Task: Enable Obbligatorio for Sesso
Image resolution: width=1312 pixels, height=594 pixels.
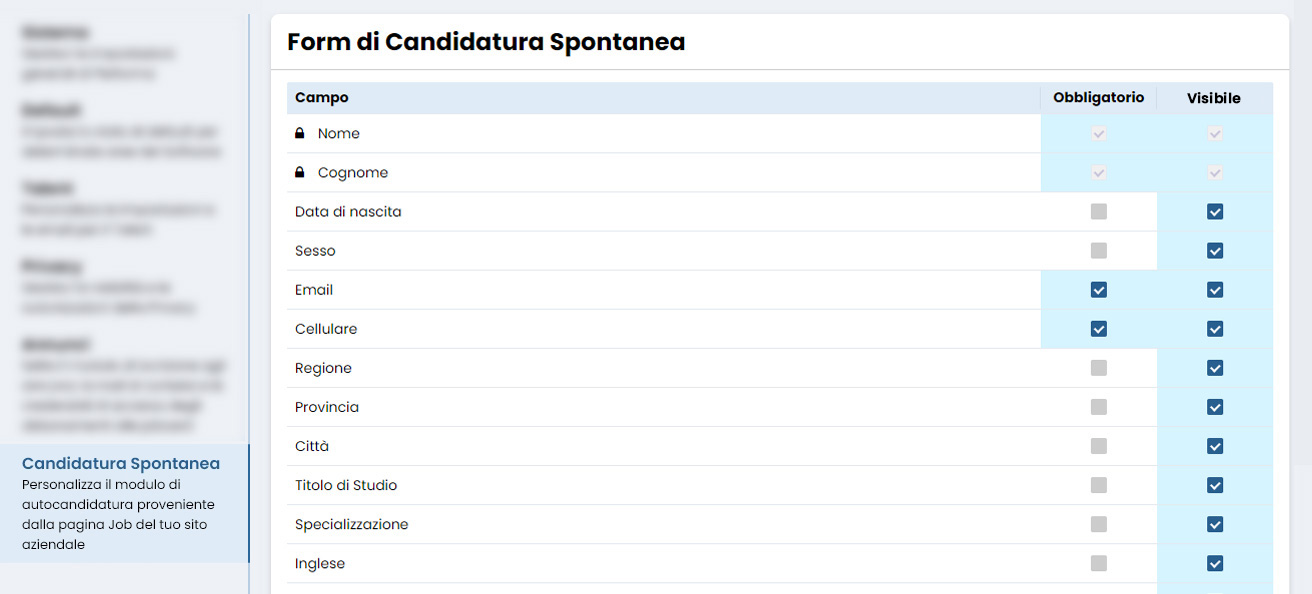Action: click(x=1098, y=250)
